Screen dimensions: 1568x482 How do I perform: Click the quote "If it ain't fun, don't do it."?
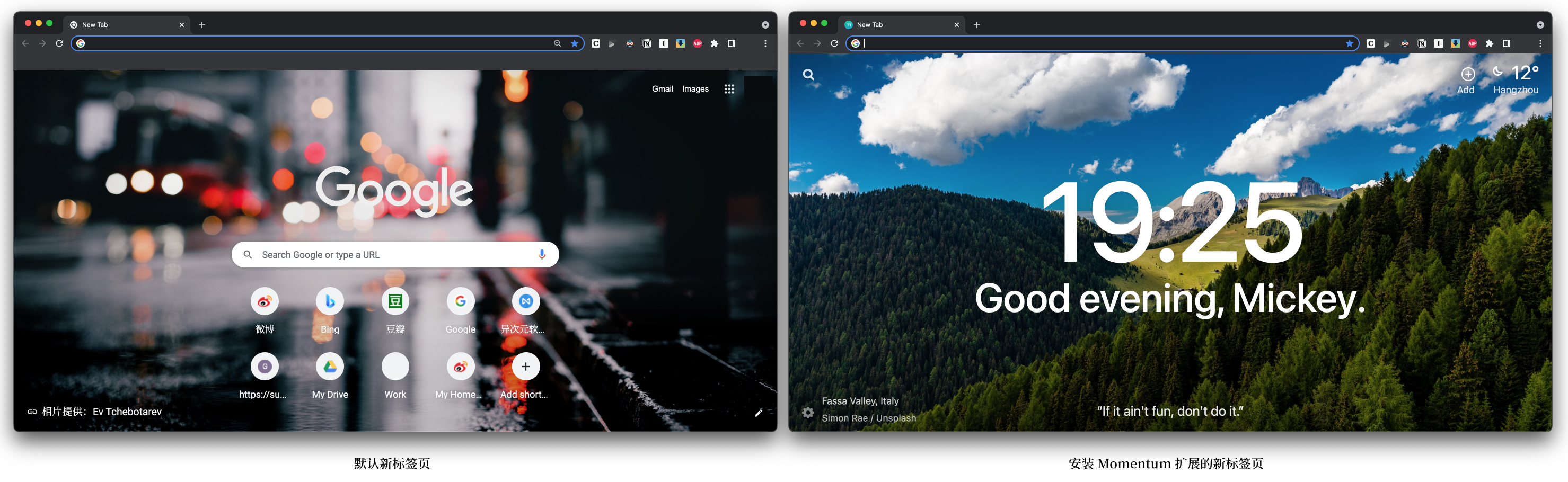tap(1170, 412)
